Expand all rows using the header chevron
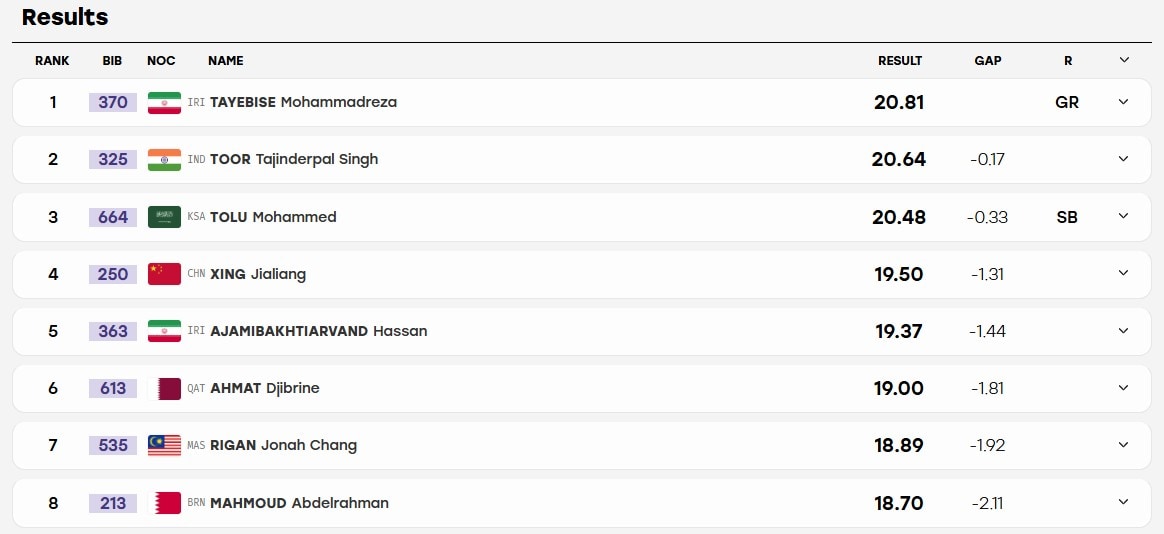The height and width of the screenshot is (534, 1164). (1124, 60)
